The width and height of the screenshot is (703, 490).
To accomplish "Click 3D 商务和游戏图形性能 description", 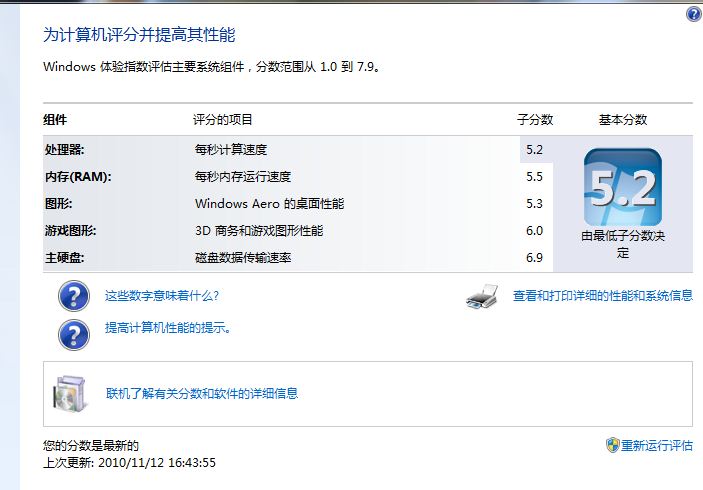I will click(259, 231).
